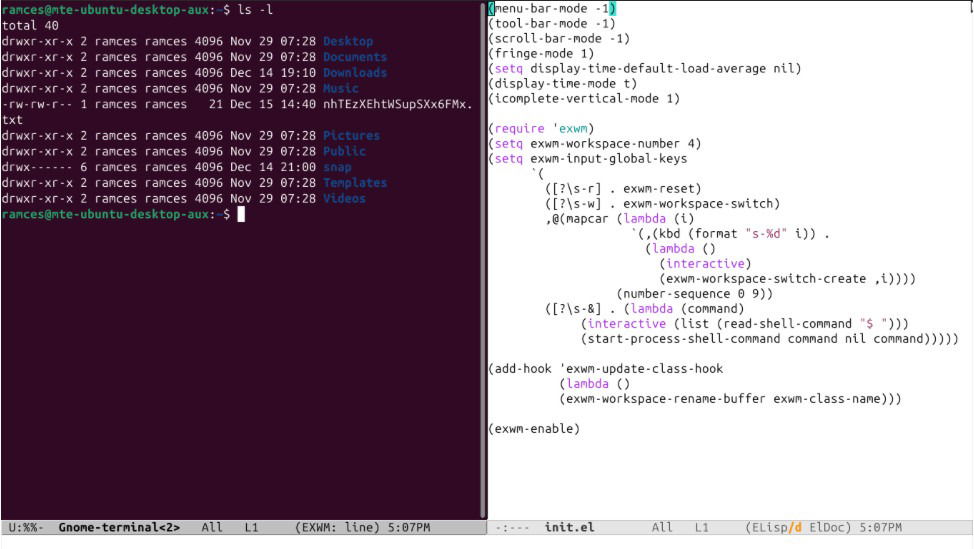The image size is (974, 549).
Task: Click read-shell-command in the code
Action: [x=787, y=324]
